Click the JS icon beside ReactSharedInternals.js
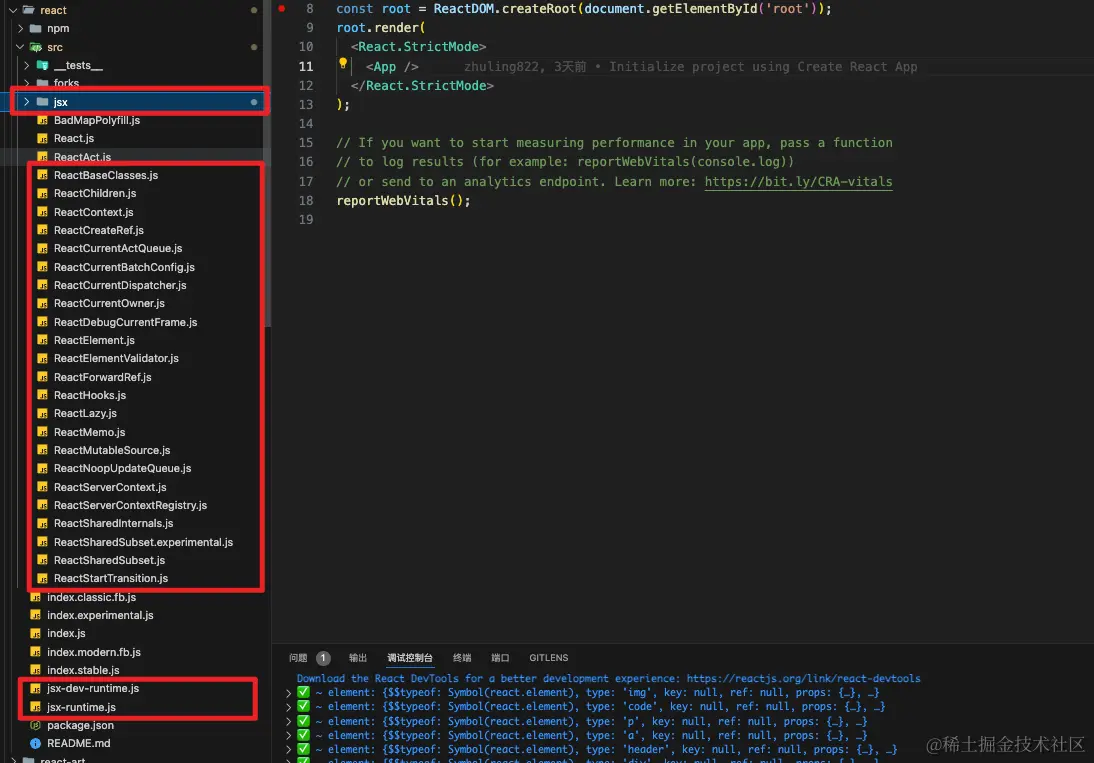The image size is (1094, 763). point(43,524)
